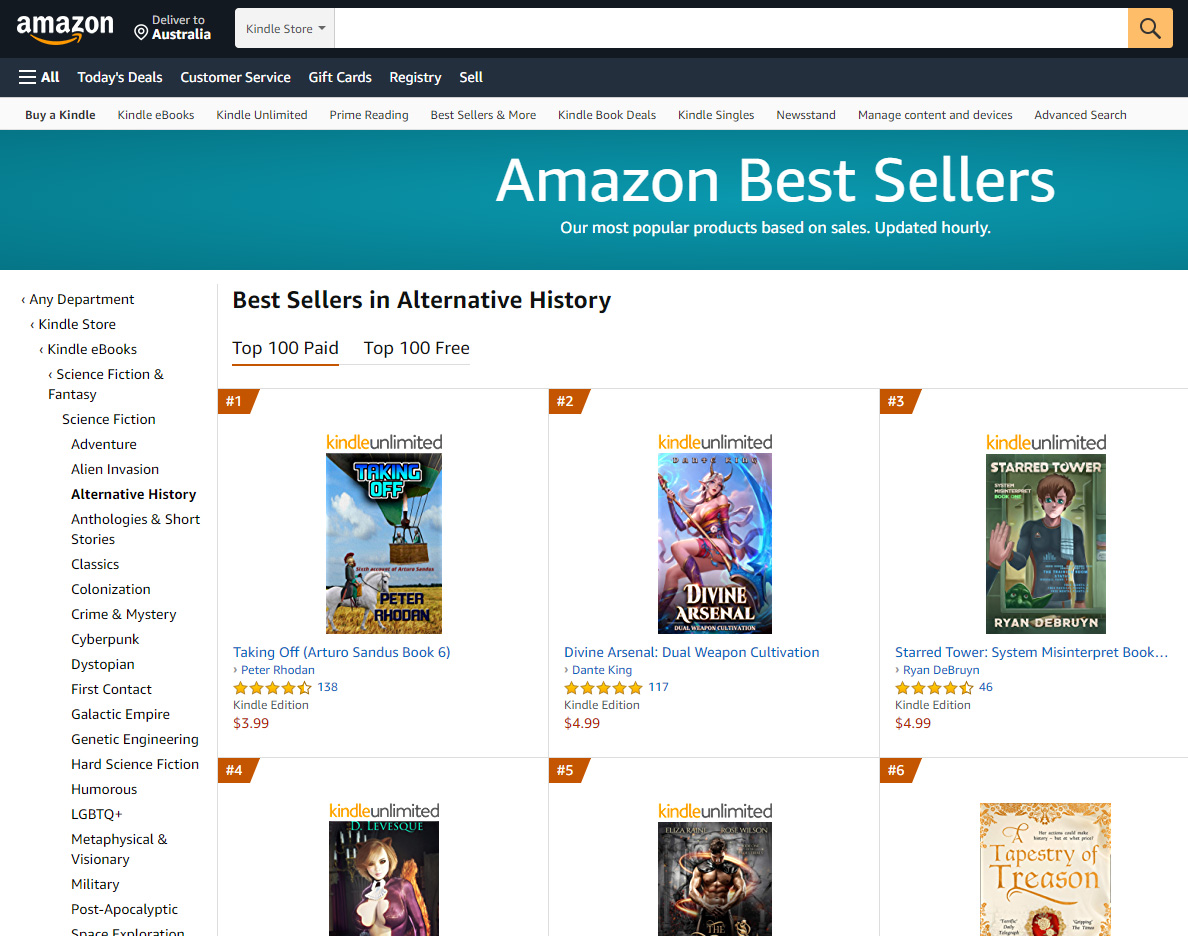The width and height of the screenshot is (1188, 936).
Task: Click the star rating for Starred Tower
Action: [934, 688]
